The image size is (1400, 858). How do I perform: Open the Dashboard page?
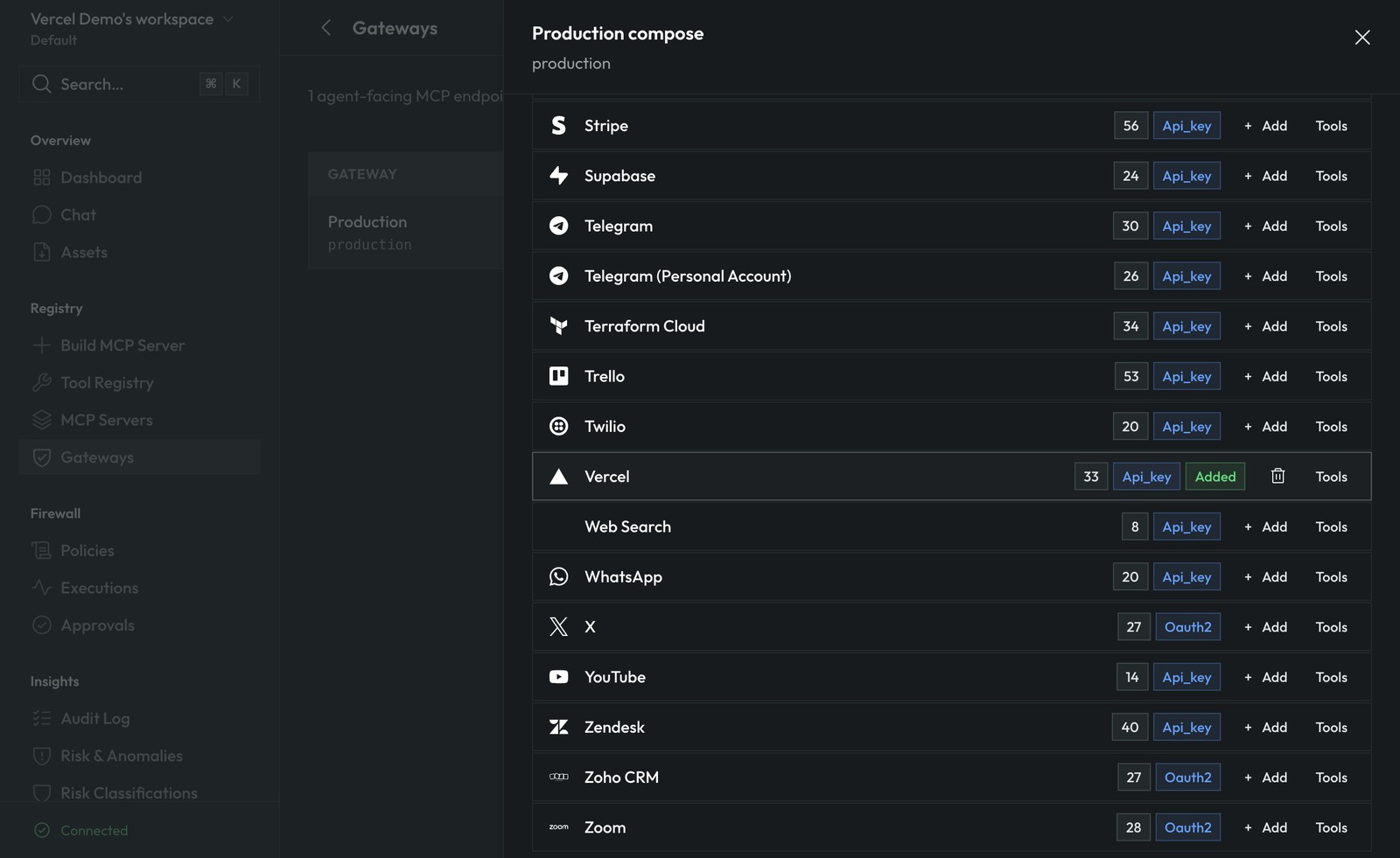point(139,178)
